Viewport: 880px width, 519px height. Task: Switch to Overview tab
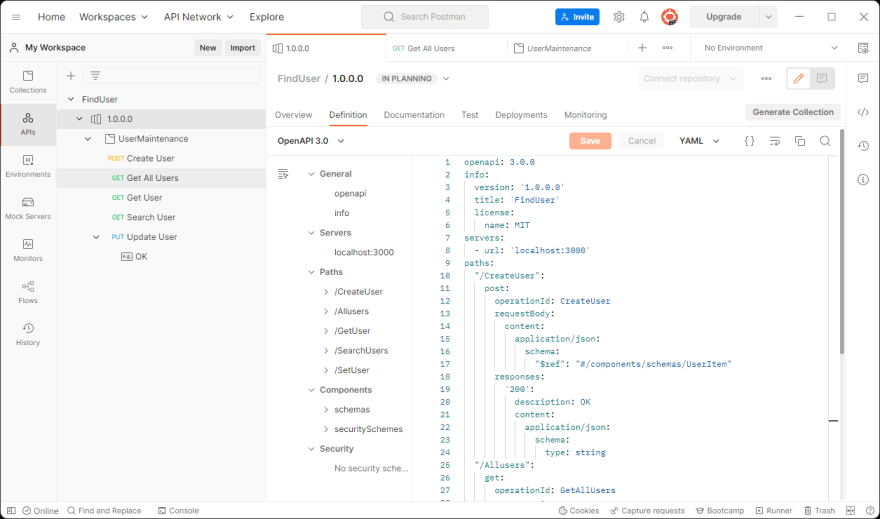click(x=293, y=114)
